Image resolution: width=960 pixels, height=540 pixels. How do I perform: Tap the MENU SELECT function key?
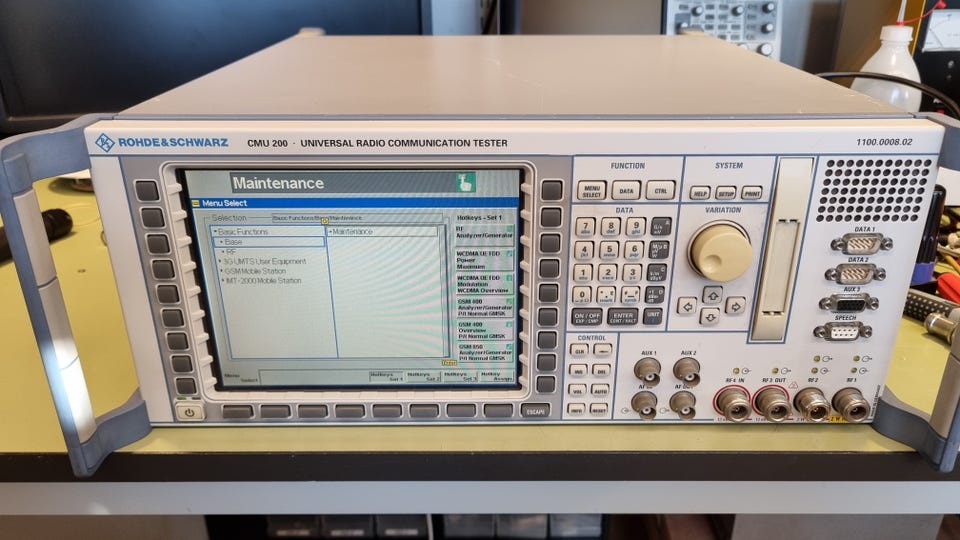pos(591,191)
